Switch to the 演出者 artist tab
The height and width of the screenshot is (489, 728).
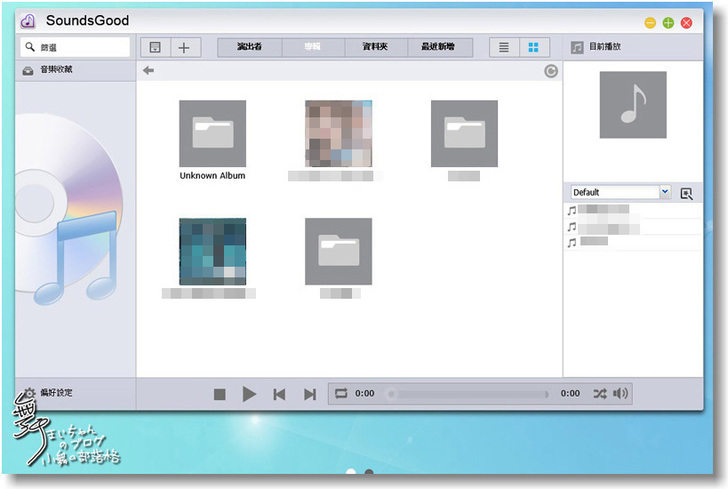pos(250,47)
